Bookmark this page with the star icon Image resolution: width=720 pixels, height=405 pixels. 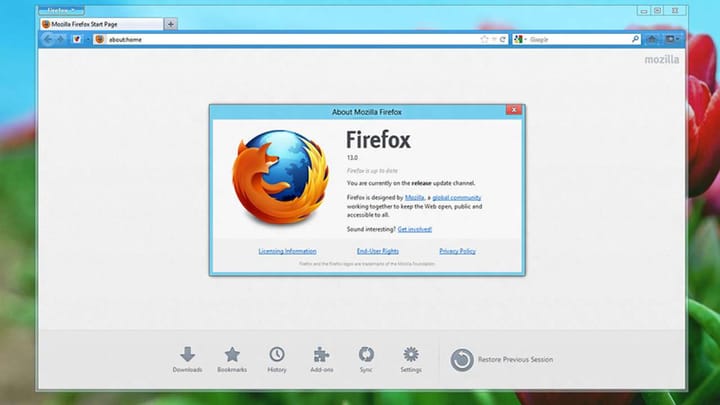coord(484,39)
